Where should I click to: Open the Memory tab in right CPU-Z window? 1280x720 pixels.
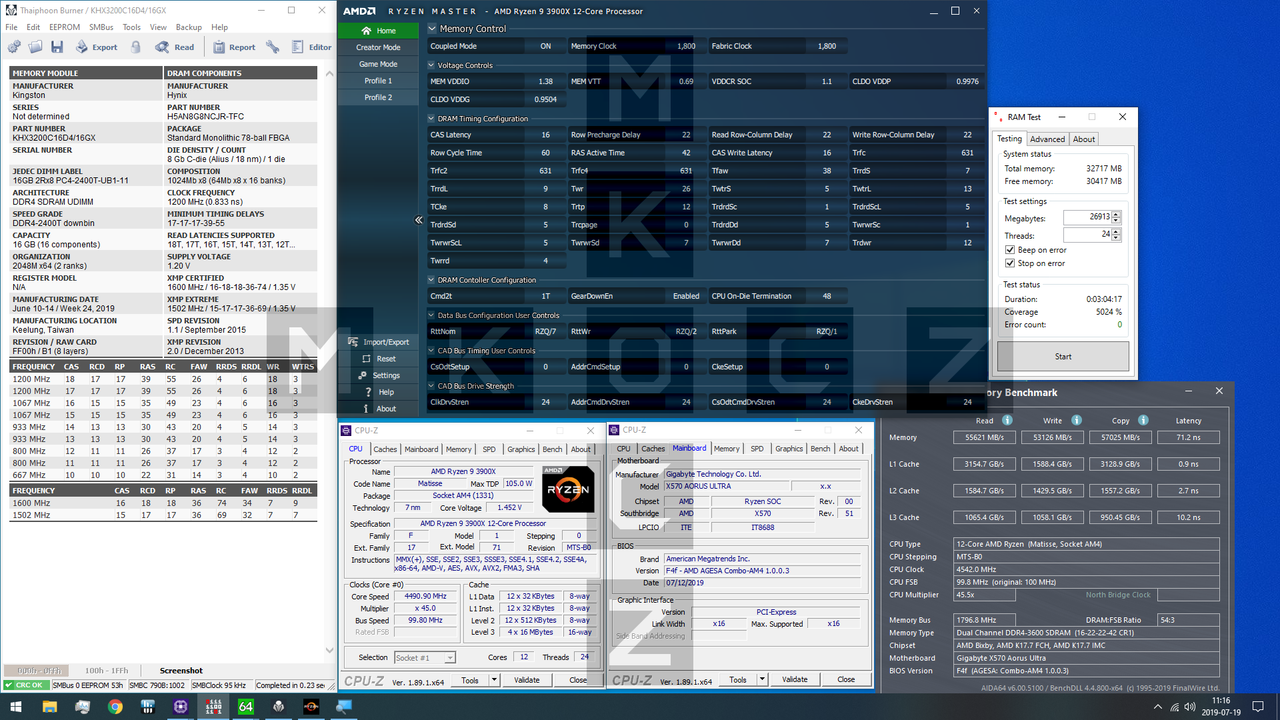pos(727,449)
